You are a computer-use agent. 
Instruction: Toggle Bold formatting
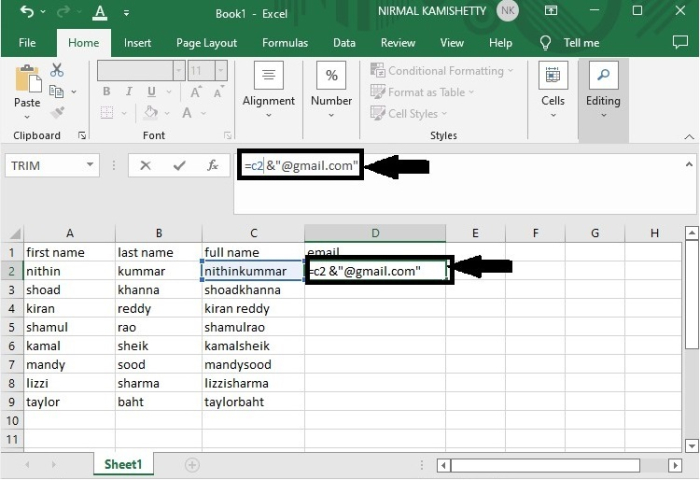[x=106, y=92]
